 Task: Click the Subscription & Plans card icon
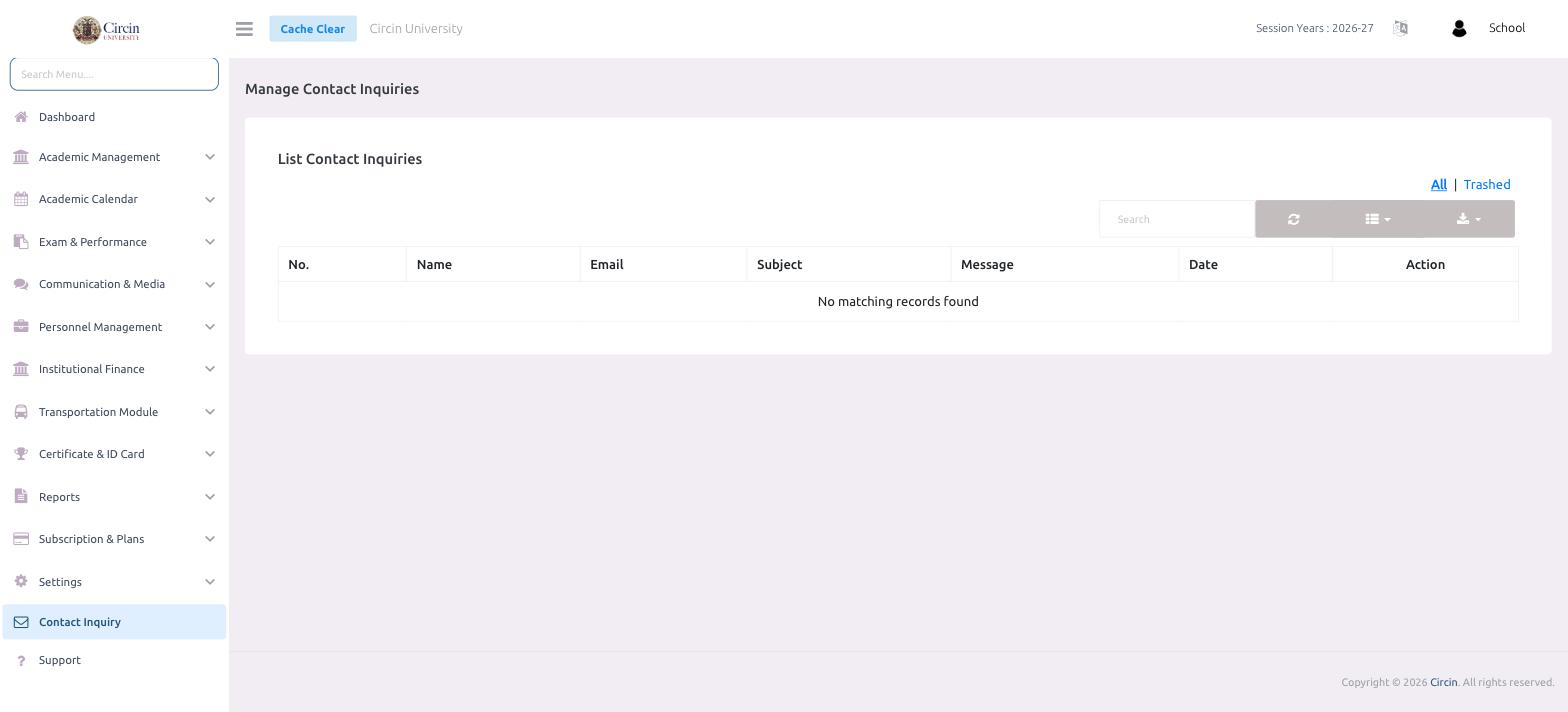tap(21, 539)
